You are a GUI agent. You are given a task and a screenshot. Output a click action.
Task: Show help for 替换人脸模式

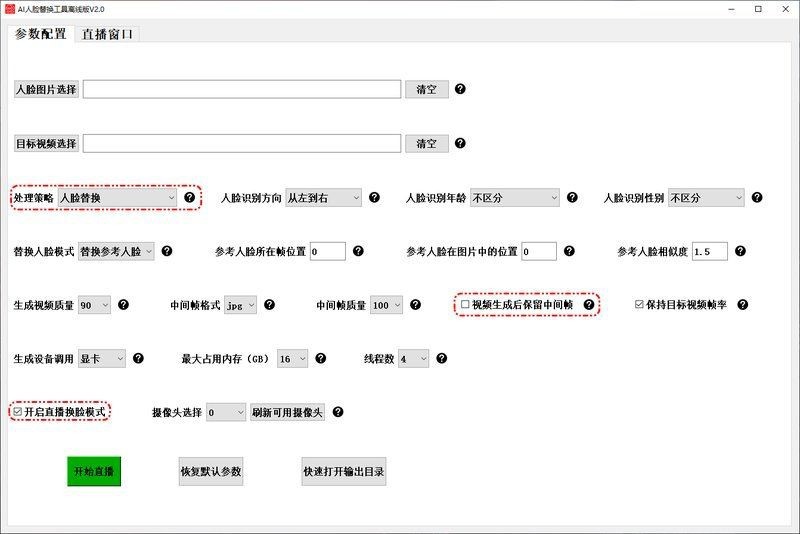pos(166,251)
